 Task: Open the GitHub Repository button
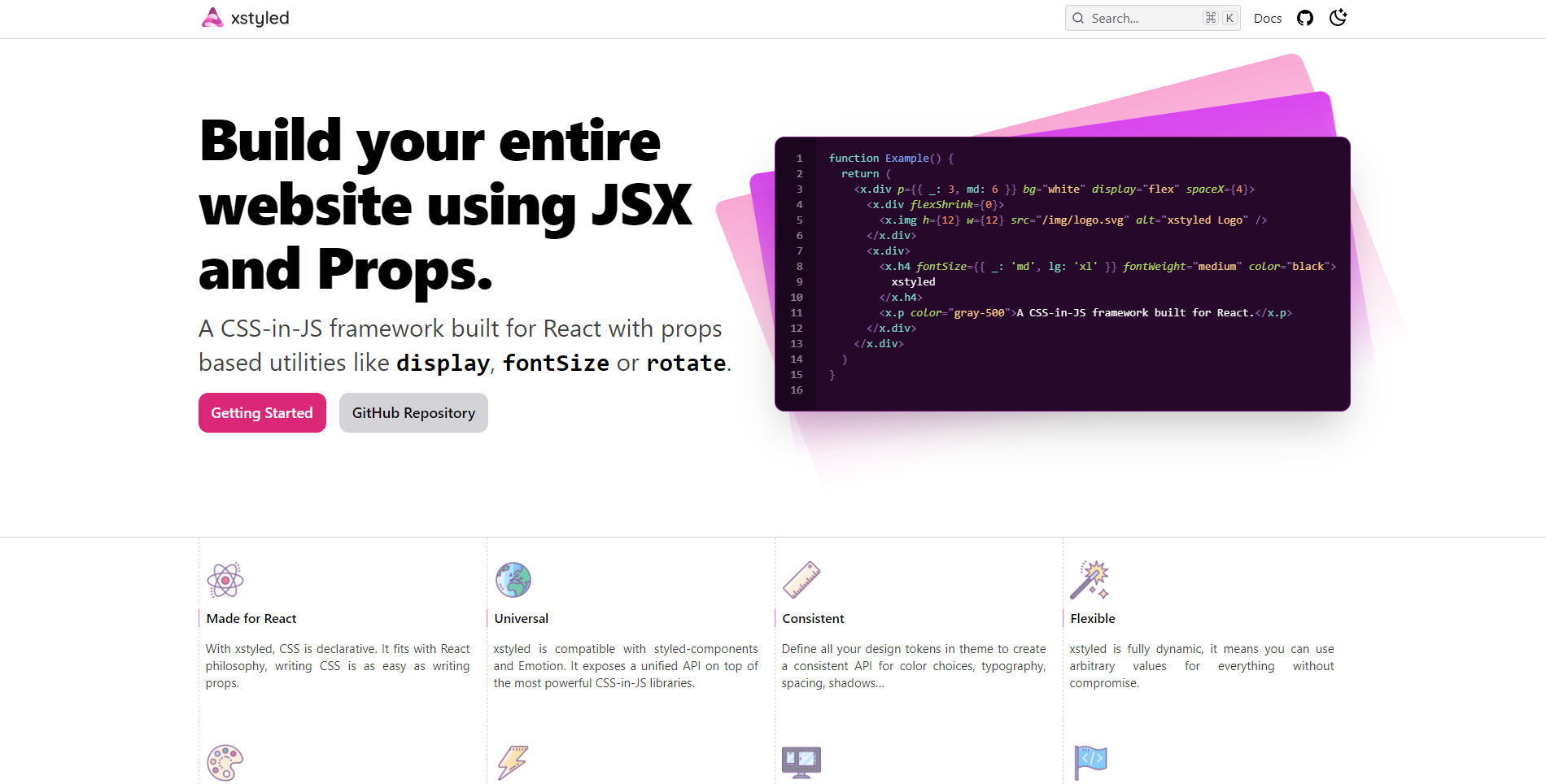(x=413, y=413)
